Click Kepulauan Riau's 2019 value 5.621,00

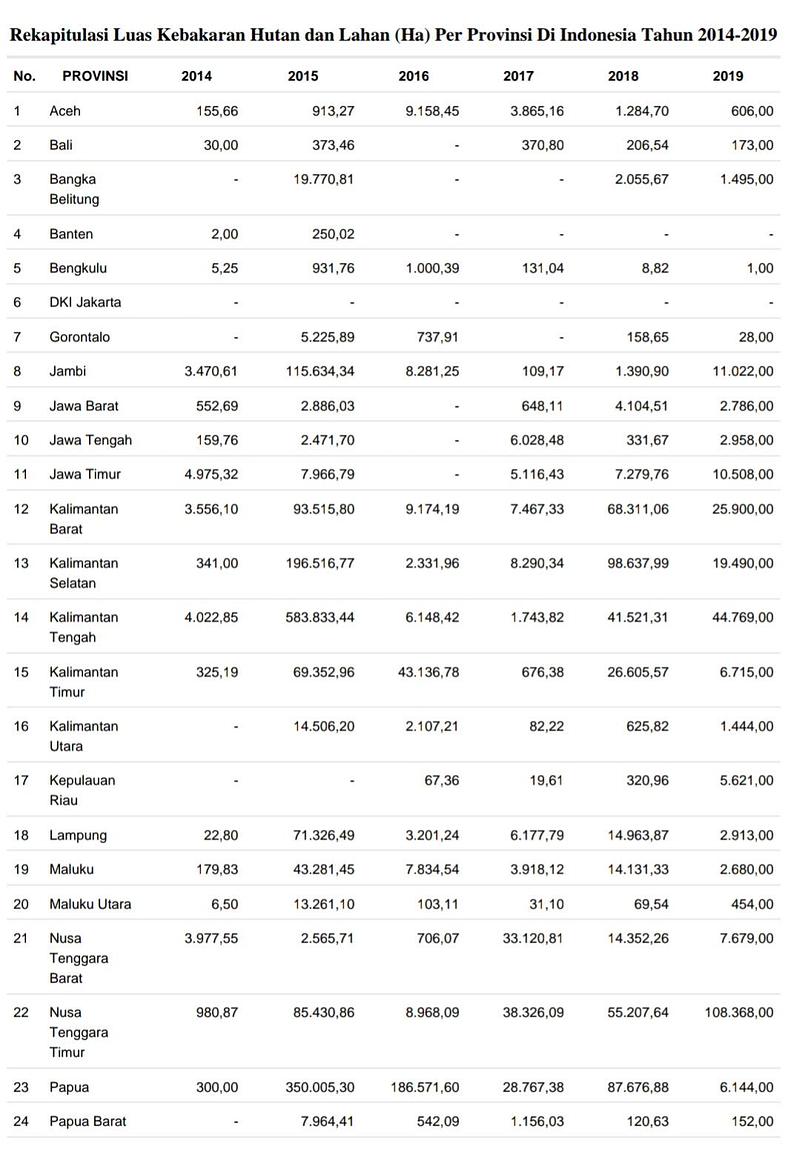click(740, 780)
